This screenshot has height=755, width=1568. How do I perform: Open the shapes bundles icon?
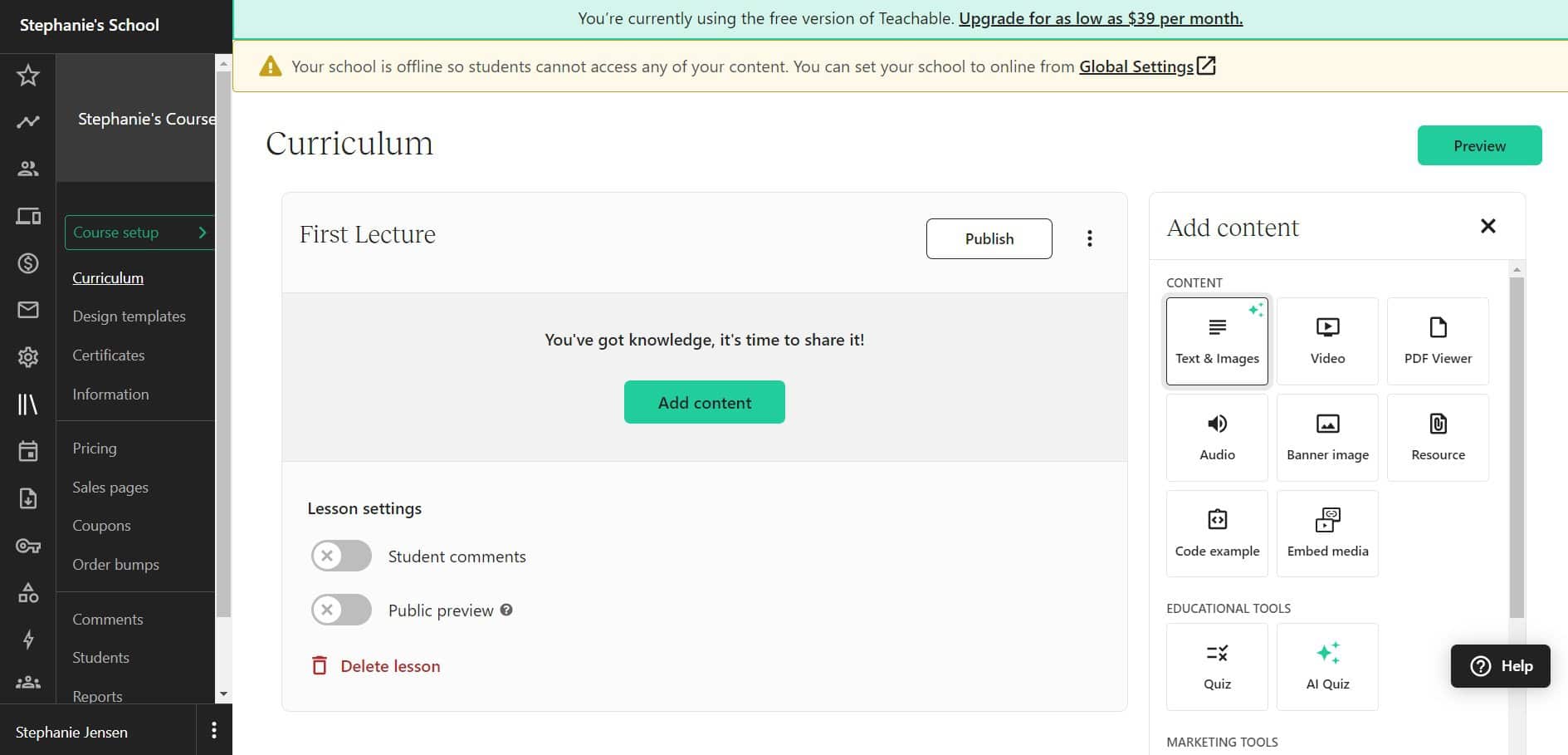point(28,592)
